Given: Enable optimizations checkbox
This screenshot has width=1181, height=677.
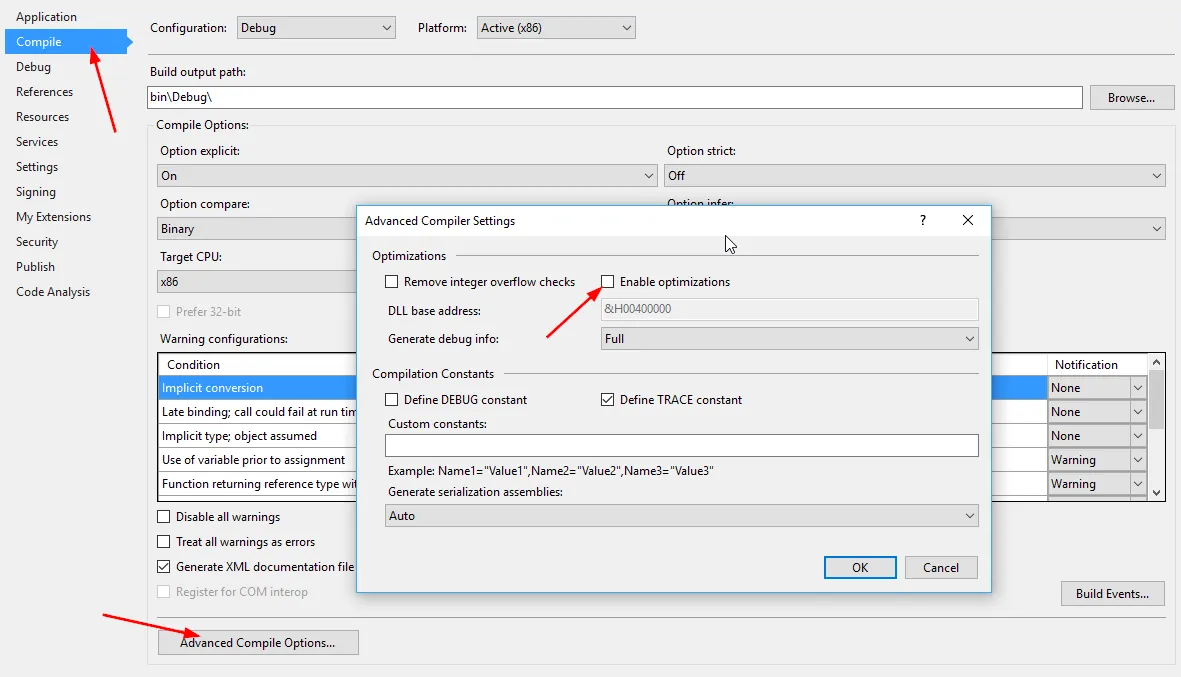Looking at the screenshot, I should pyautogui.click(x=608, y=282).
